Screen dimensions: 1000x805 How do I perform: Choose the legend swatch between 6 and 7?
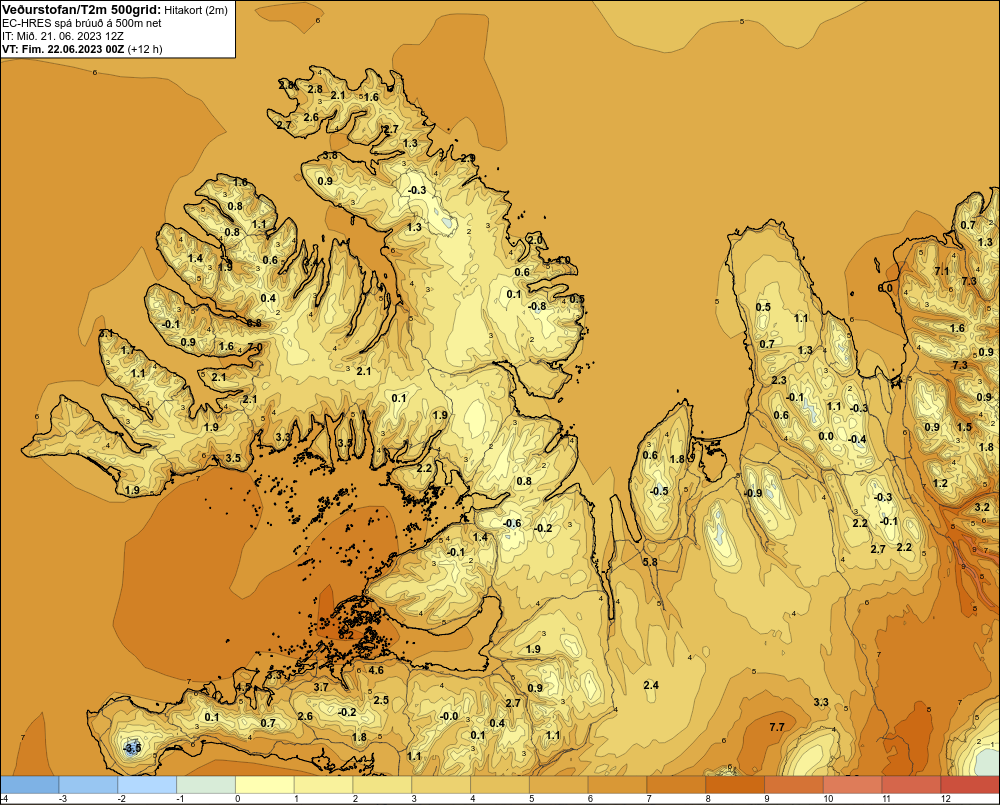point(617,785)
